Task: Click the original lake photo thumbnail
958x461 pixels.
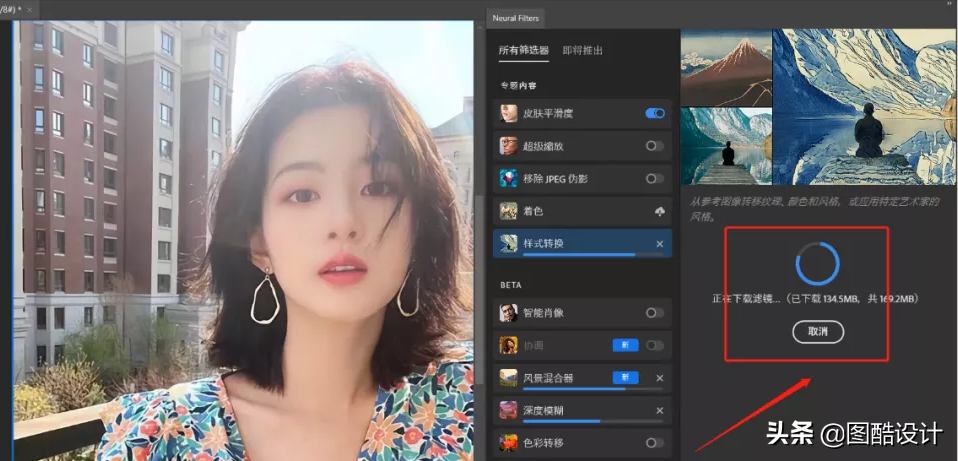Action: point(726,146)
